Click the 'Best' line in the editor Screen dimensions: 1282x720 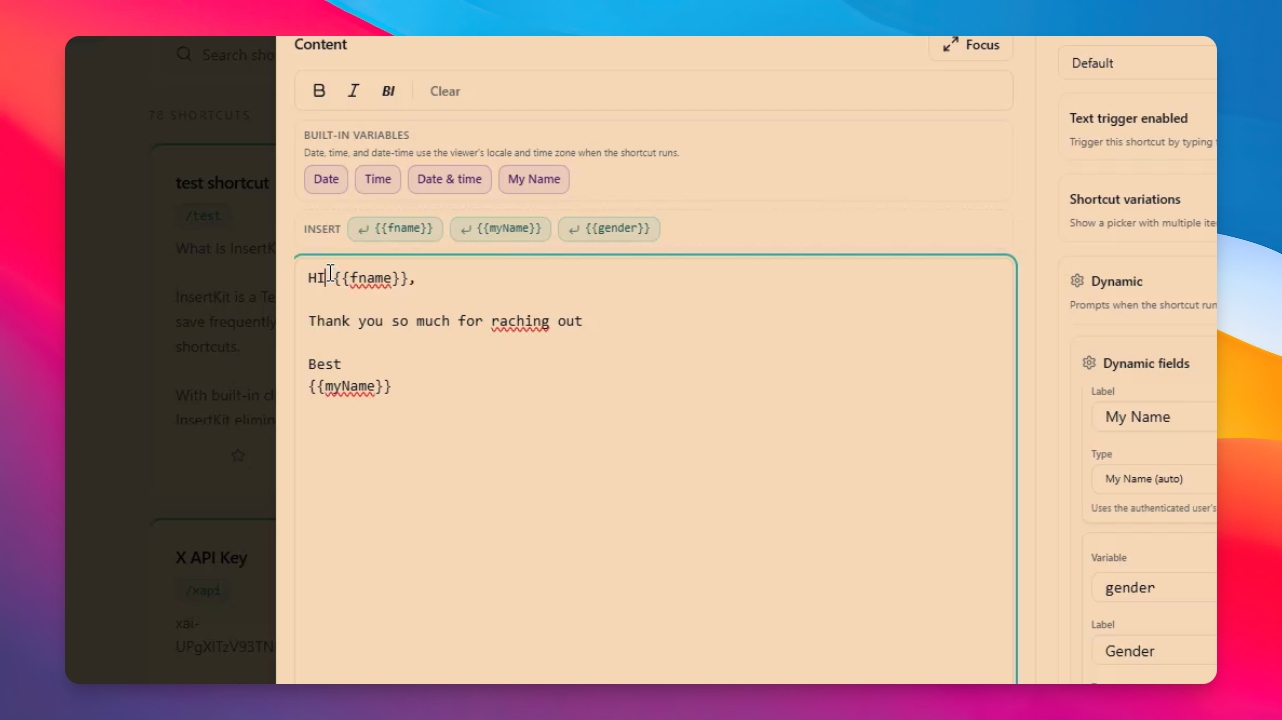[325, 364]
